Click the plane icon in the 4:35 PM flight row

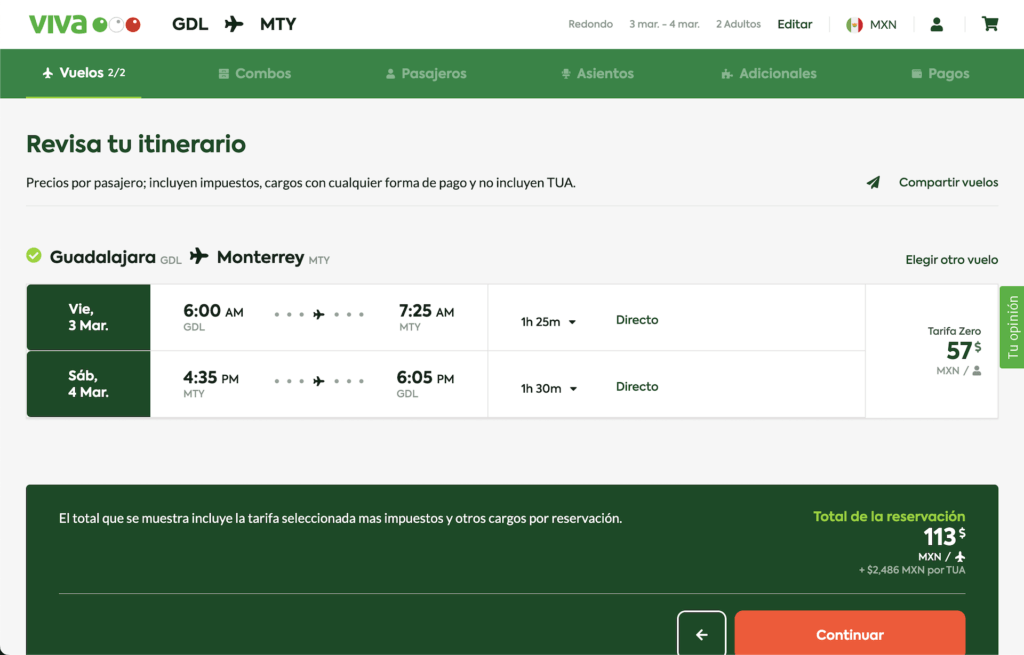click(x=319, y=381)
